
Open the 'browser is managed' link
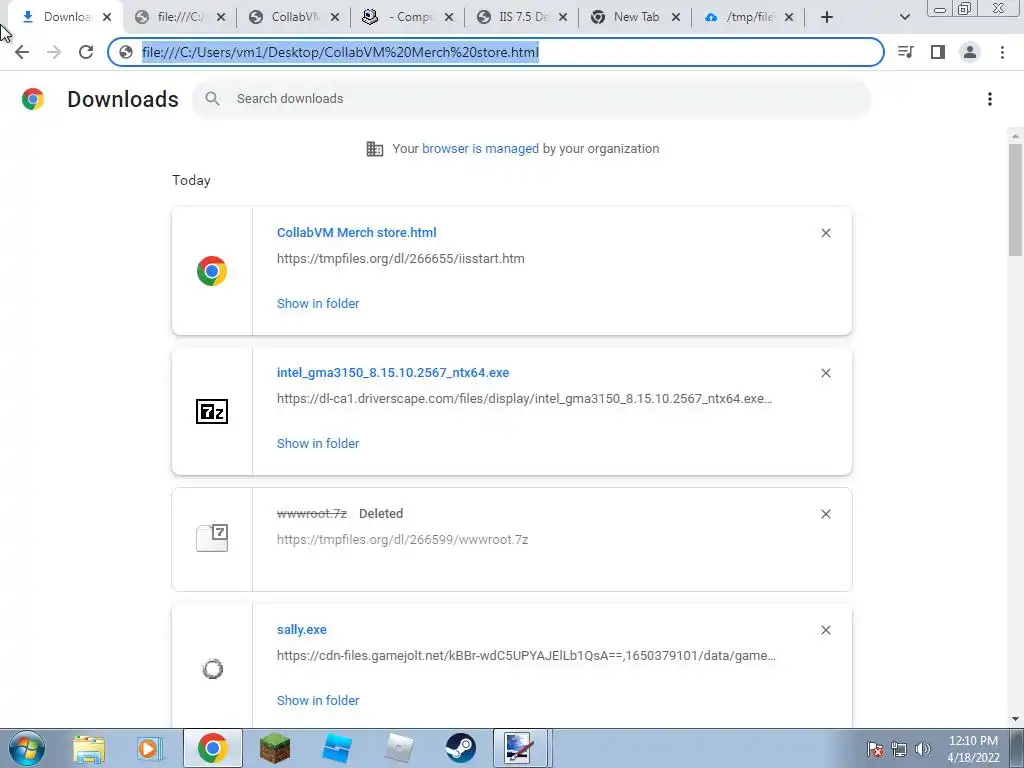pos(480,149)
